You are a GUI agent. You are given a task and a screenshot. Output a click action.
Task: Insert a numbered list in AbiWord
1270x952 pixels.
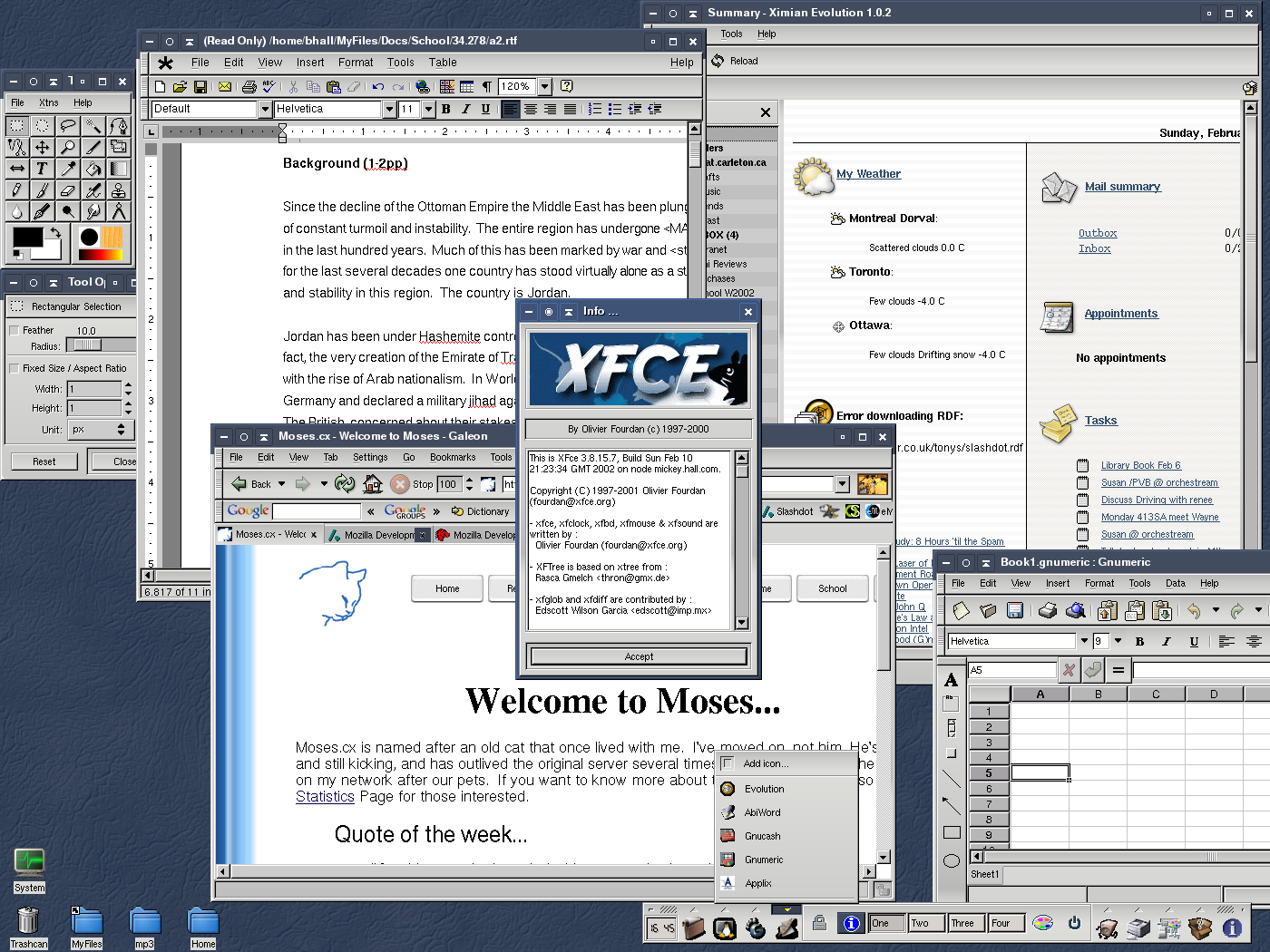tap(595, 109)
